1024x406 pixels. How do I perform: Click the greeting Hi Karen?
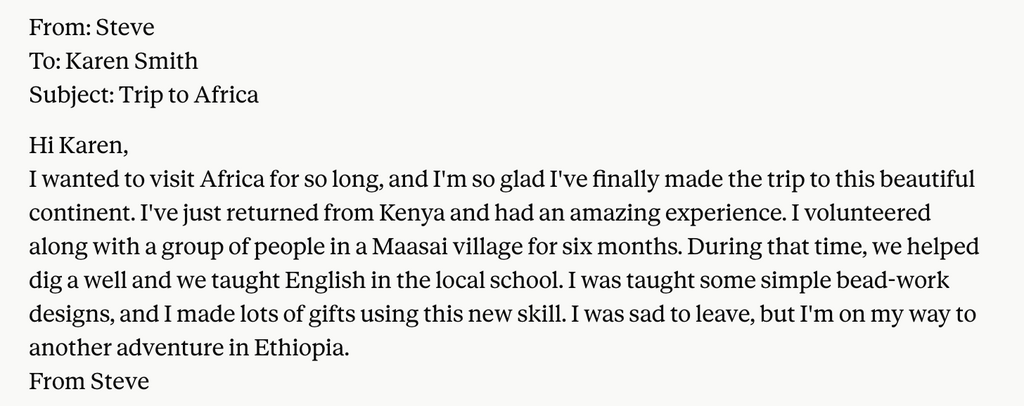point(78,146)
